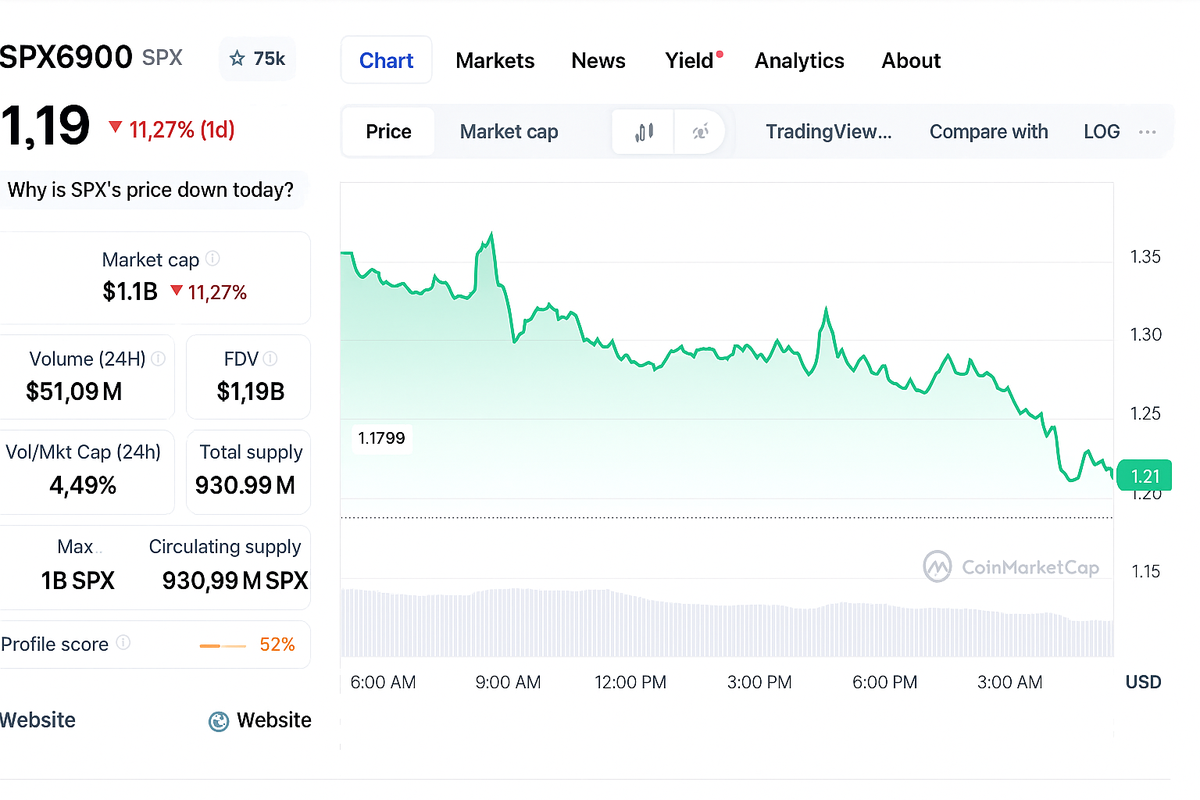This screenshot has height=800, width=1200.
Task: Click the Vol/Mkt Cap (24h) label
Action: 83,452
